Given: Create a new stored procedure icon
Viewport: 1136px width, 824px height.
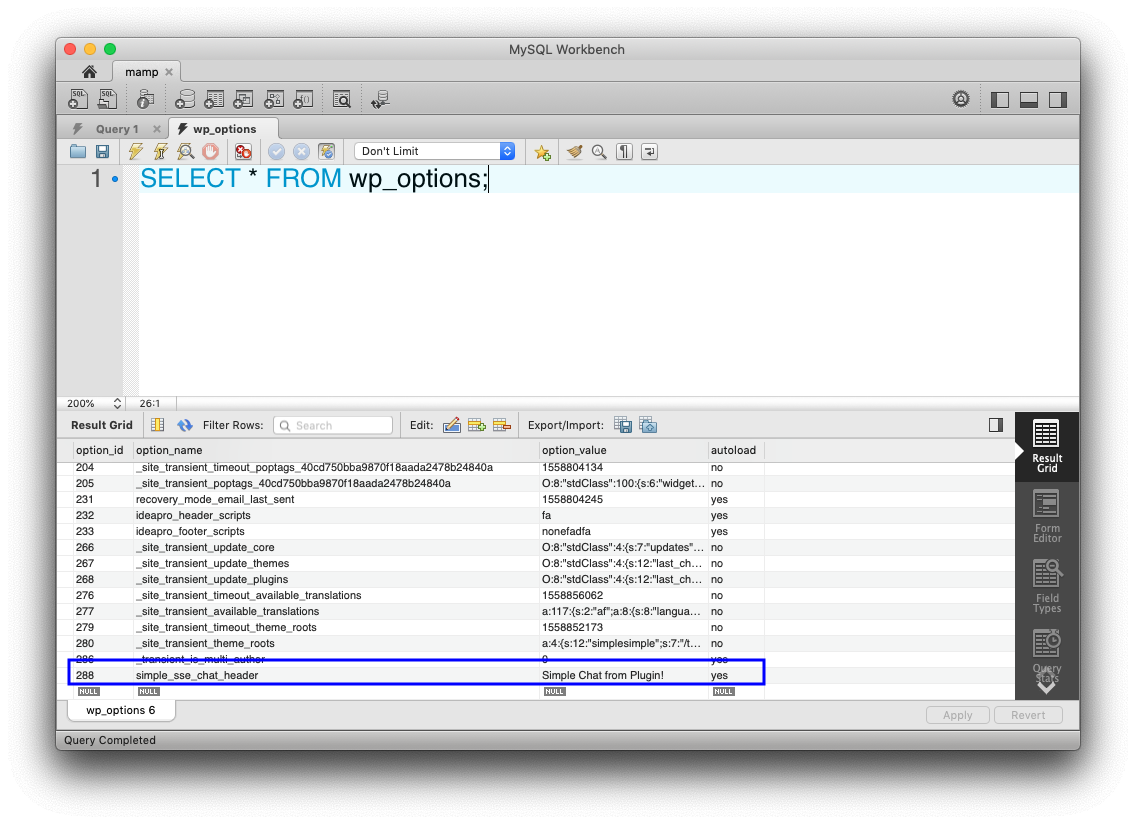Looking at the screenshot, I should [x=274, y=99].
